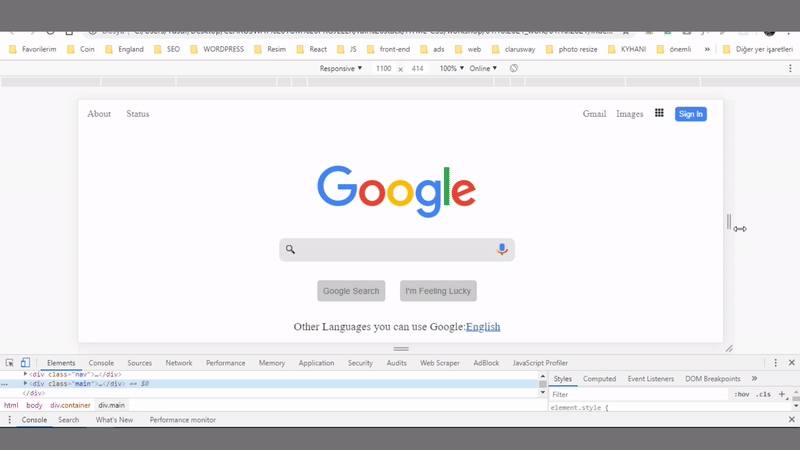Open the What's New drawer tab
The image size is (800, 450).
[x=114, y=419]
